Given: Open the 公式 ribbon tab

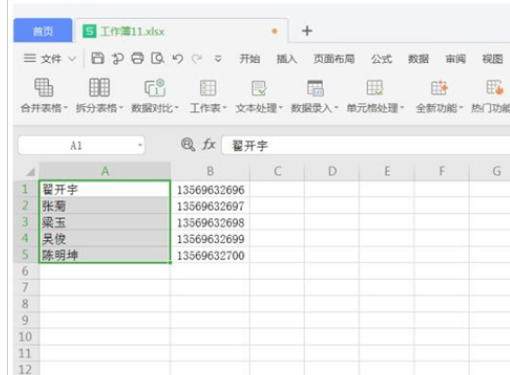Looking at the screenshot, I should coord(381,59).
